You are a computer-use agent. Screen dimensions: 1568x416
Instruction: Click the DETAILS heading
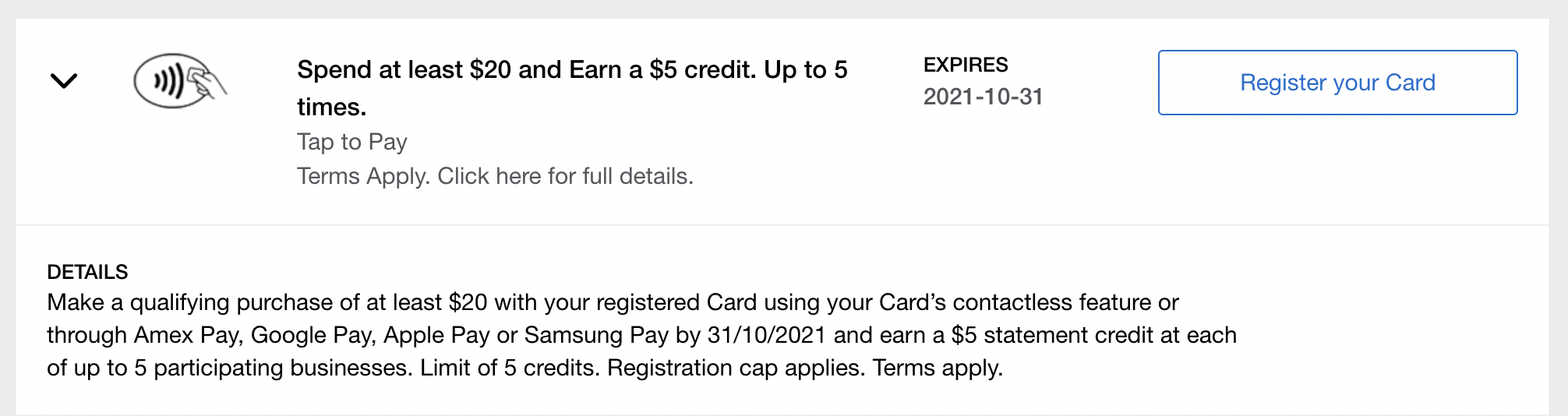(87, 272)
